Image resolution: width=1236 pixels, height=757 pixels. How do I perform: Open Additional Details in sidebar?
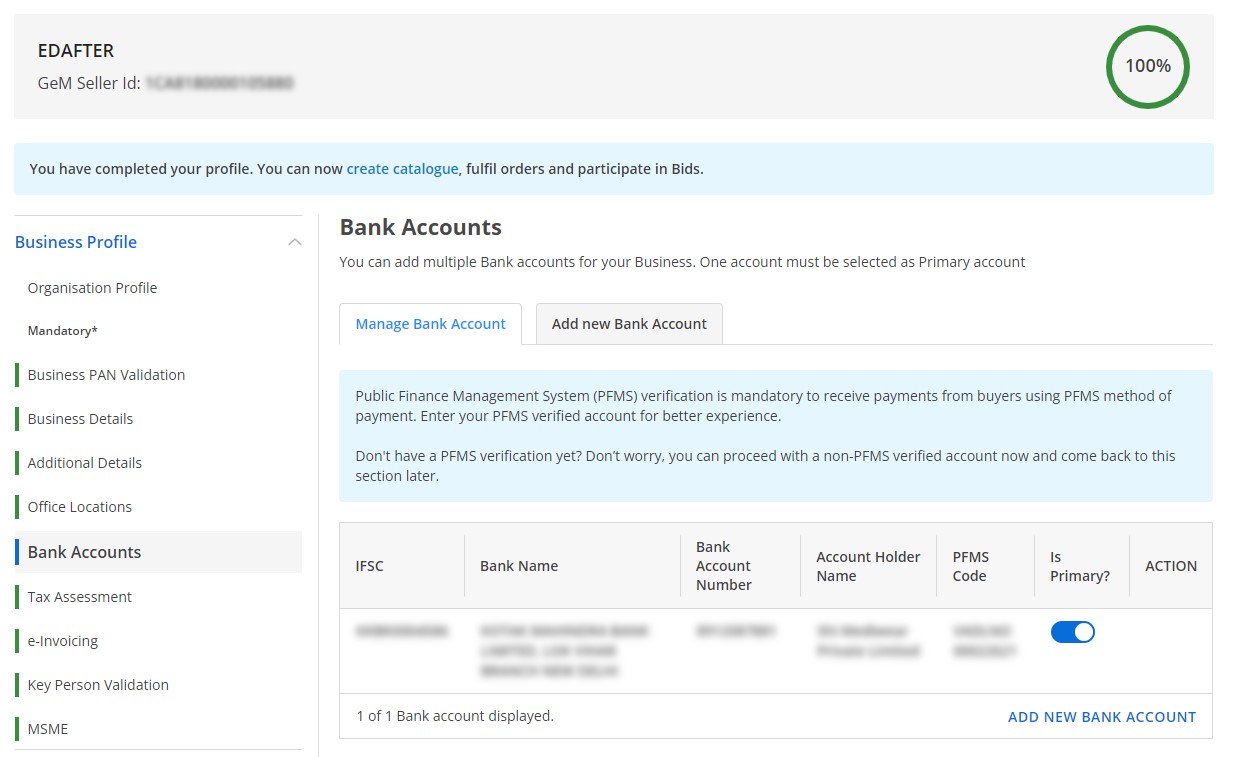pos(85,463)
